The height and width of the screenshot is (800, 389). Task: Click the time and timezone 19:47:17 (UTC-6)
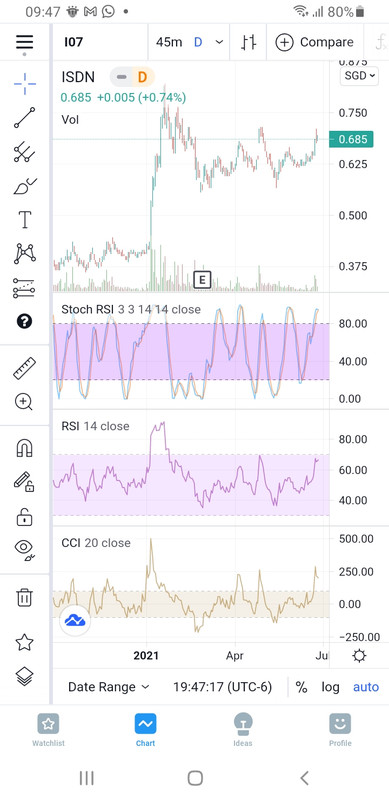pyautogui.click(x=223, y=687)
